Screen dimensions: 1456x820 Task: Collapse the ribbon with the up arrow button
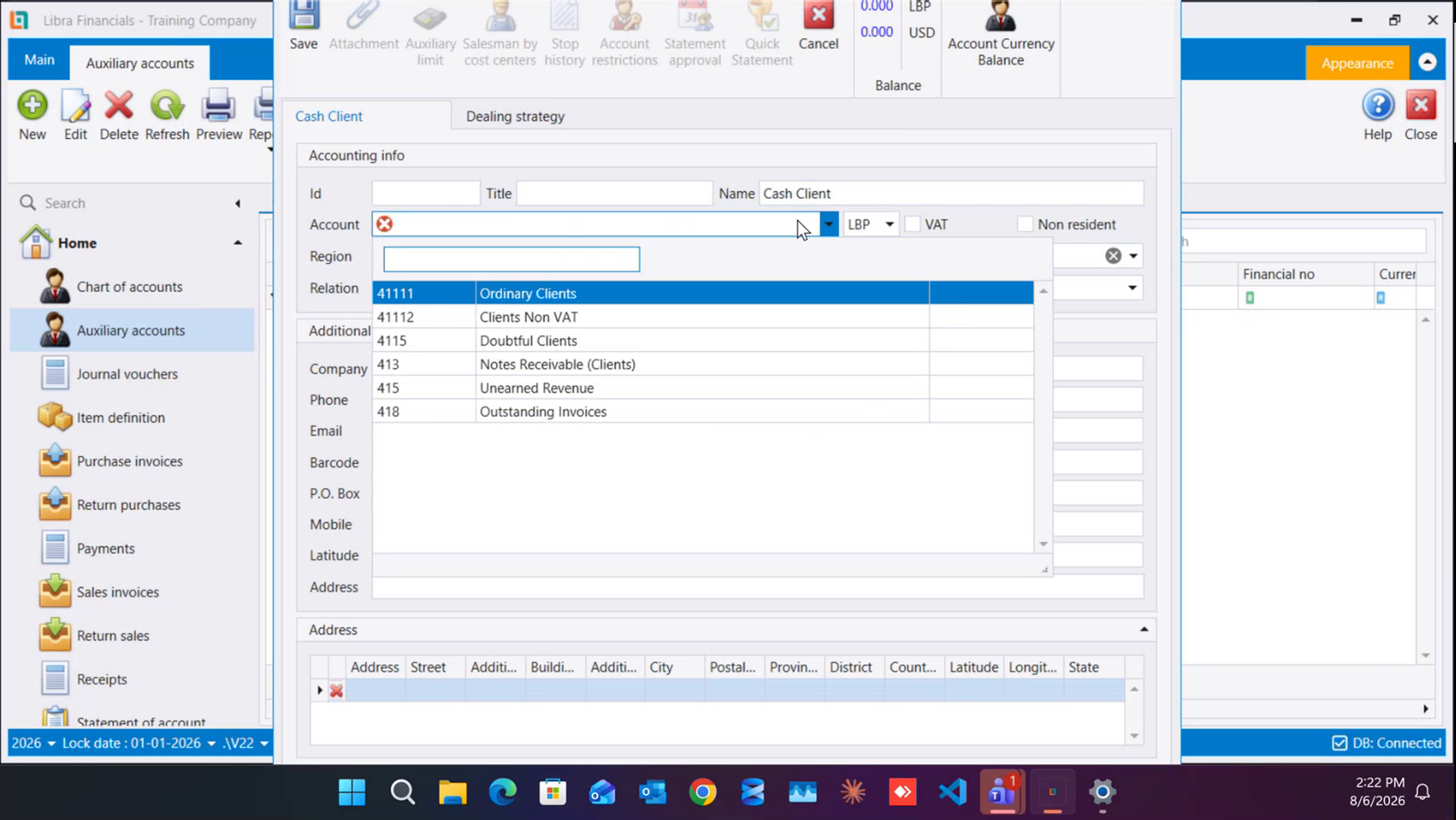[1427, 63]
